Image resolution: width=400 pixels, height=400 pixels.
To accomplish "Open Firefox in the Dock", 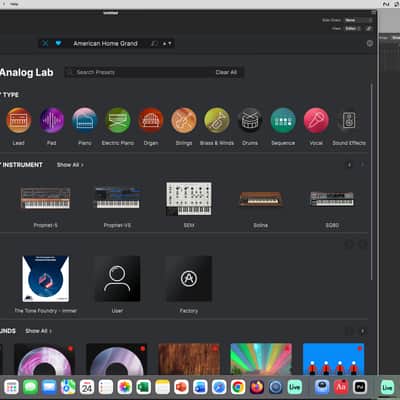I will click(x=257, y=387).
